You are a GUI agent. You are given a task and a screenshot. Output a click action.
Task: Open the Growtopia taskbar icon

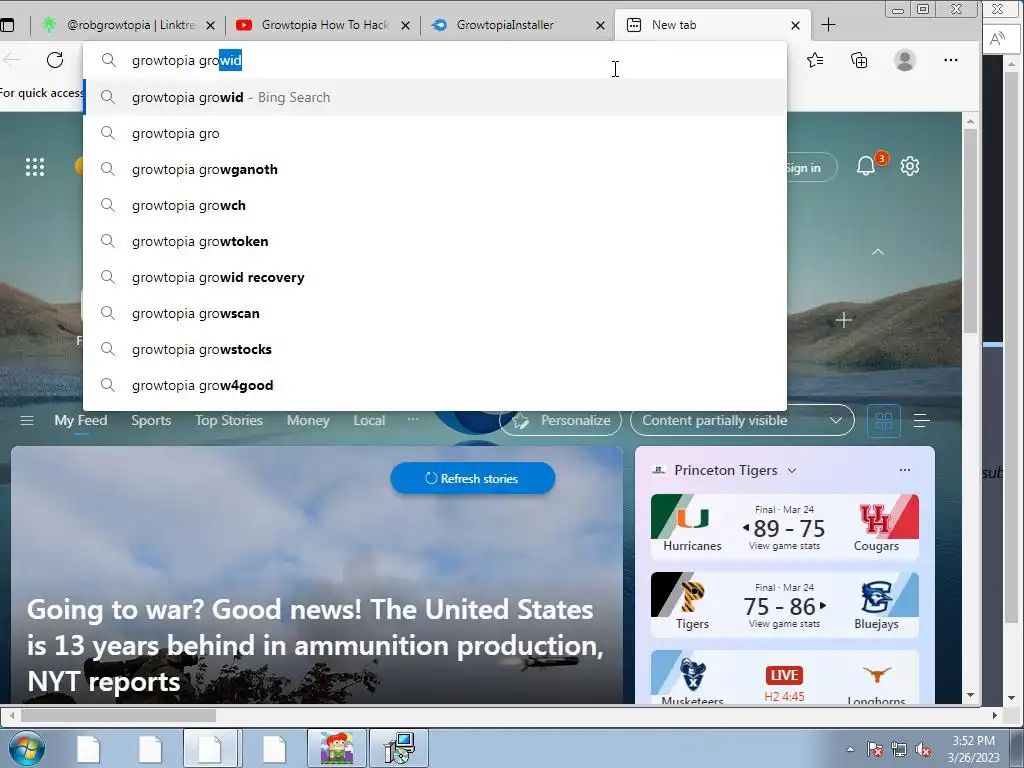click(x=336, y=748)
